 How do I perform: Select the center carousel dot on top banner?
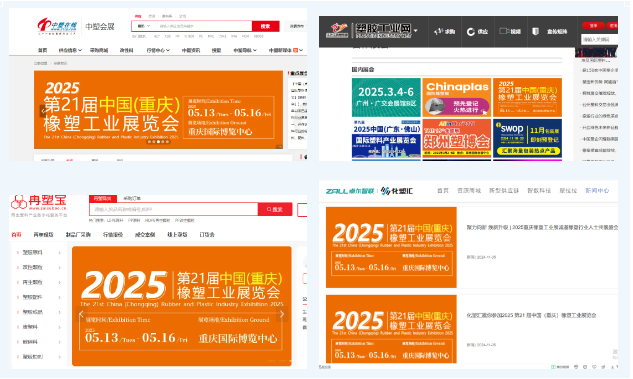click(x=159, y=142)
